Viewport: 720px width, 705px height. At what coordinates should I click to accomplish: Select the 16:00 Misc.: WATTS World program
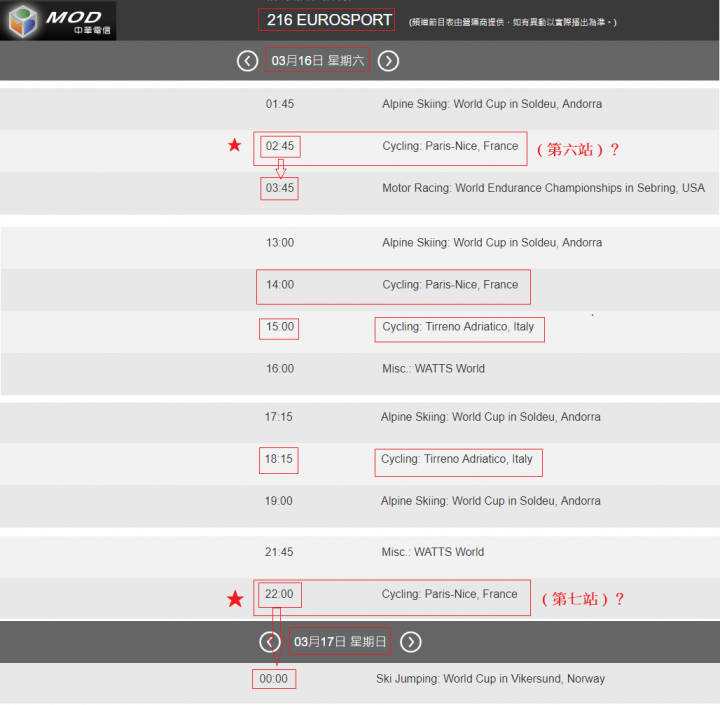click(433, 368)
